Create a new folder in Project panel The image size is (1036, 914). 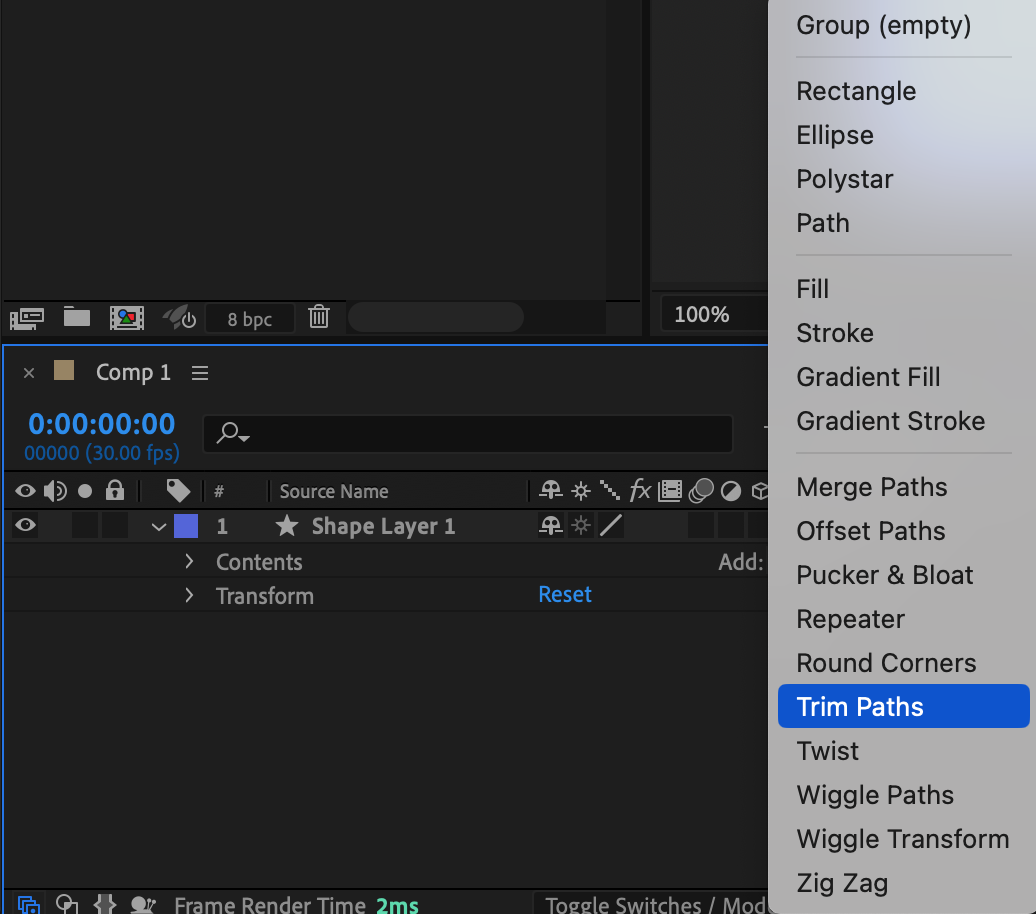click(x=77, y=318)
